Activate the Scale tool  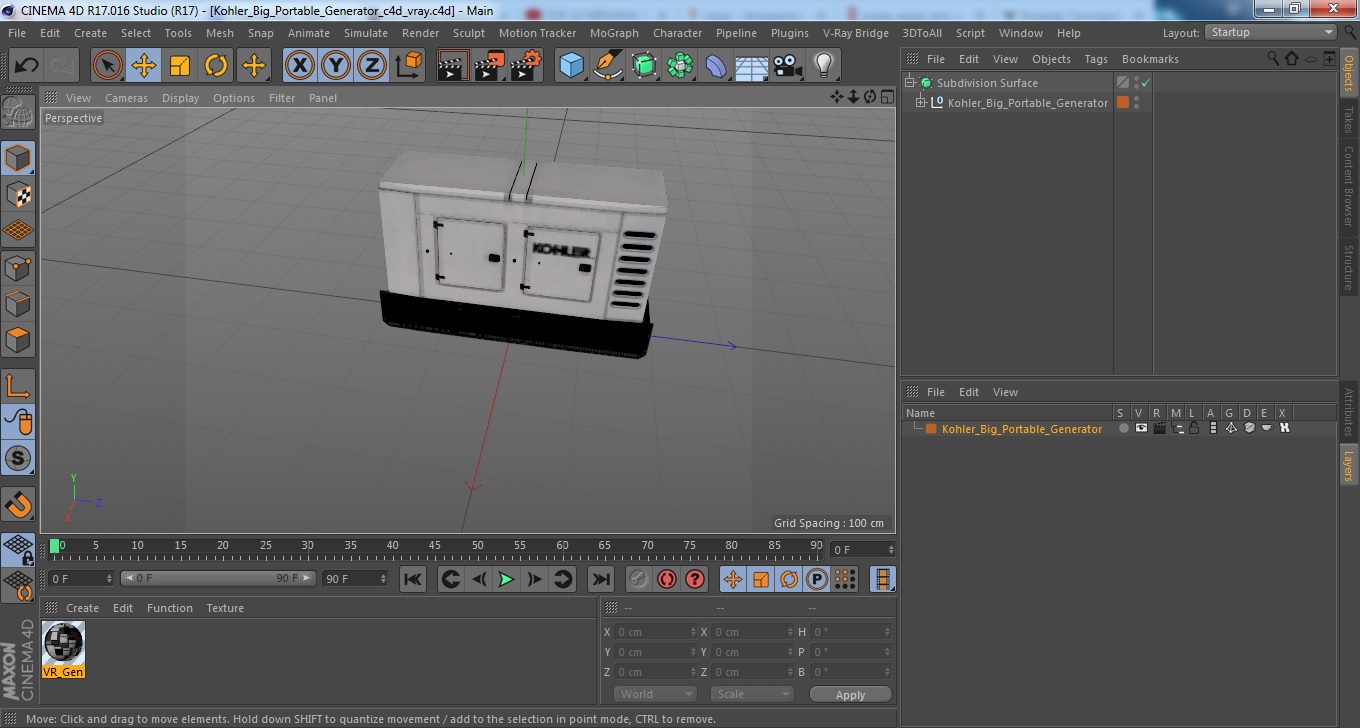point(180,66)
